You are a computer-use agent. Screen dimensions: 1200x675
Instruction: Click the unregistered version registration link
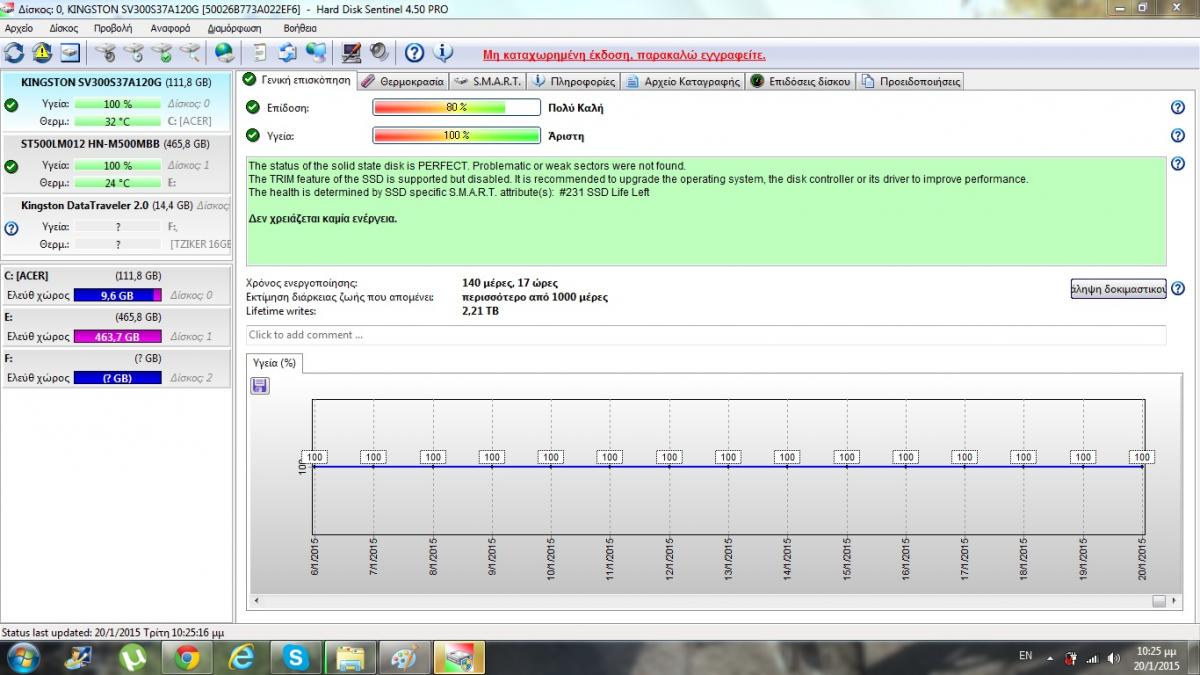(x=624, y=55)
